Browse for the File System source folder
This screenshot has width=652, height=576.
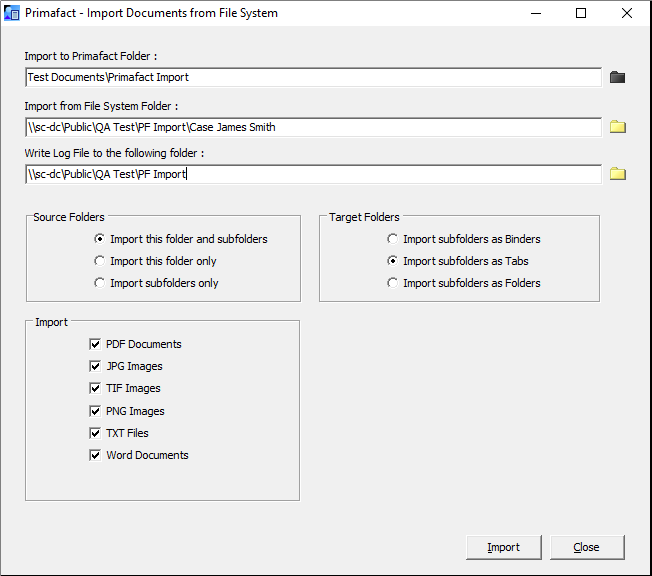617,127
